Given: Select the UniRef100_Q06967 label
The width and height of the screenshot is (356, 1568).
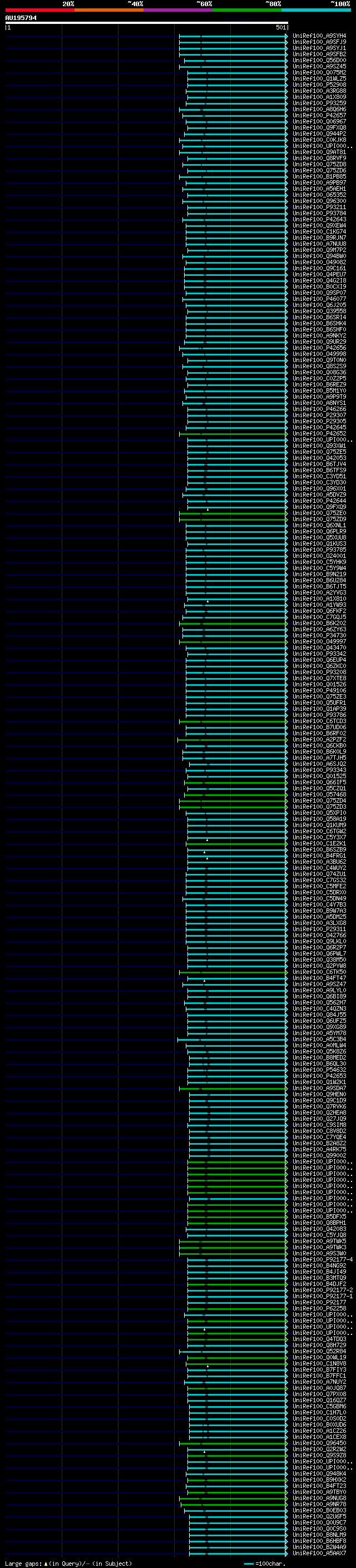Looking at the screenshot, I should point(319,121).
